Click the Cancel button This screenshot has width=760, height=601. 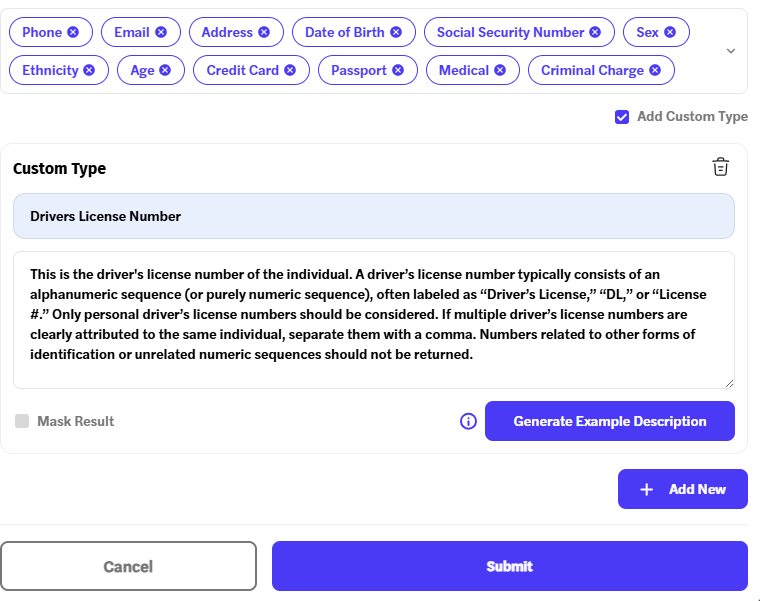pos(128,566)
